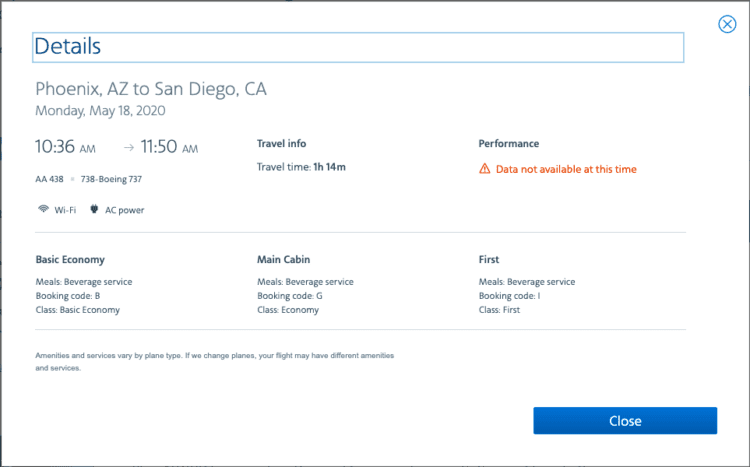Click the AA 438 flight number
Viewport: 750px width, 467px height.
click(49, 179)
